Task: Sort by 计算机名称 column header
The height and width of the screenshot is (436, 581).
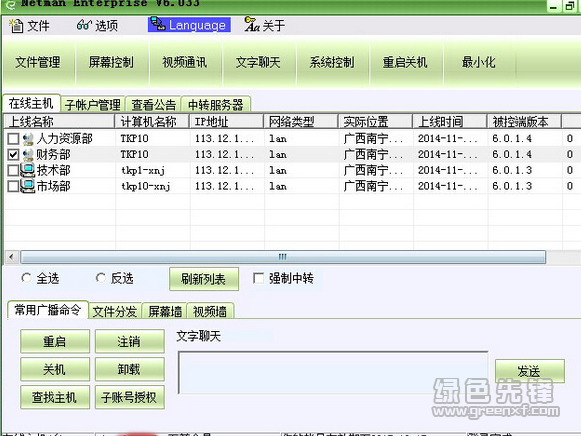Action: (152, 122)
